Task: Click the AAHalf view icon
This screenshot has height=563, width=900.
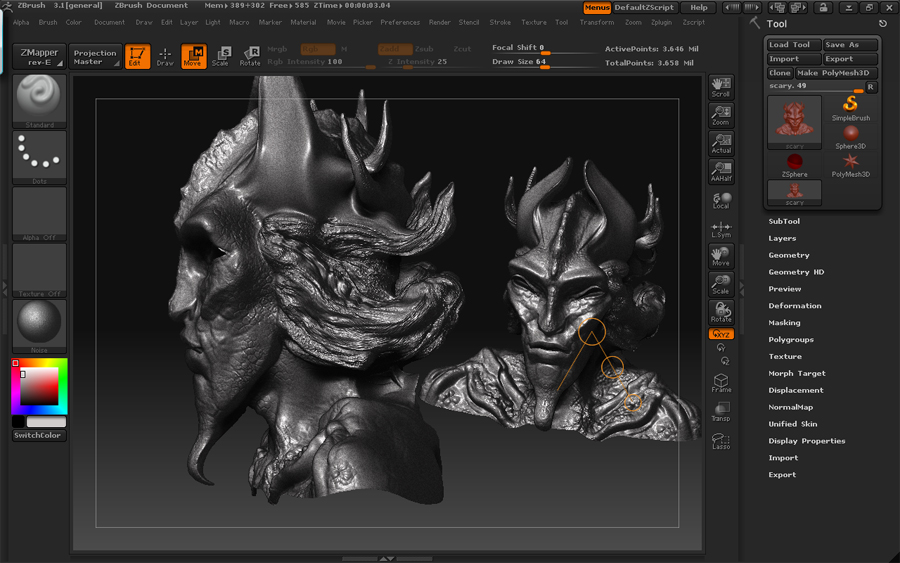Action: 721,171
